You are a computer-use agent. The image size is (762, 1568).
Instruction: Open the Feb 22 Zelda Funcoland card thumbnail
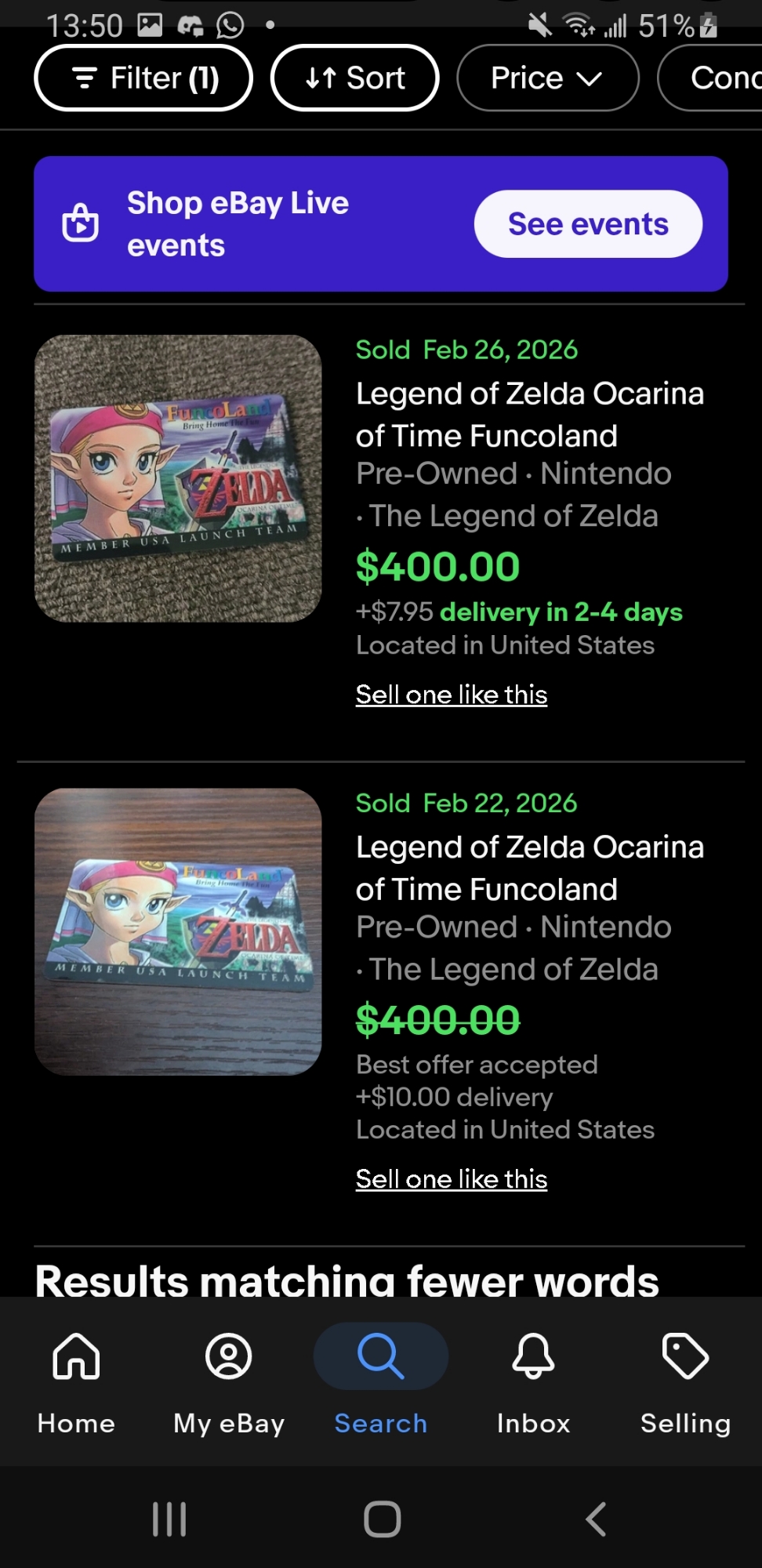[178, 931]
